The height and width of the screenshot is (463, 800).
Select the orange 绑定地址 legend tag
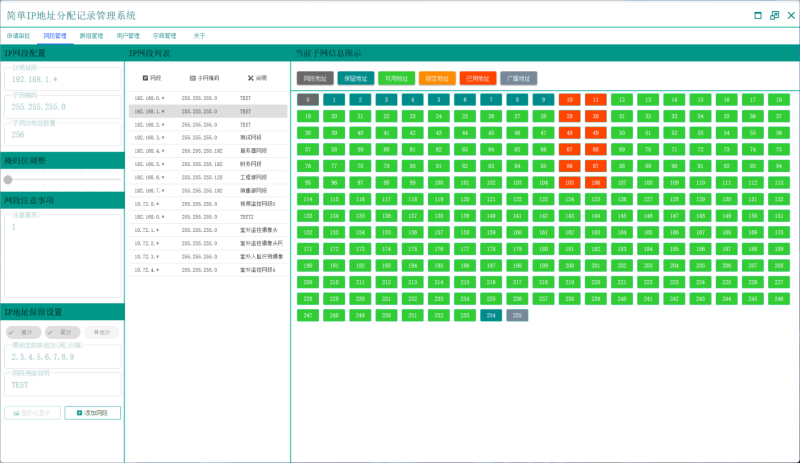click(x=437, y=77)
